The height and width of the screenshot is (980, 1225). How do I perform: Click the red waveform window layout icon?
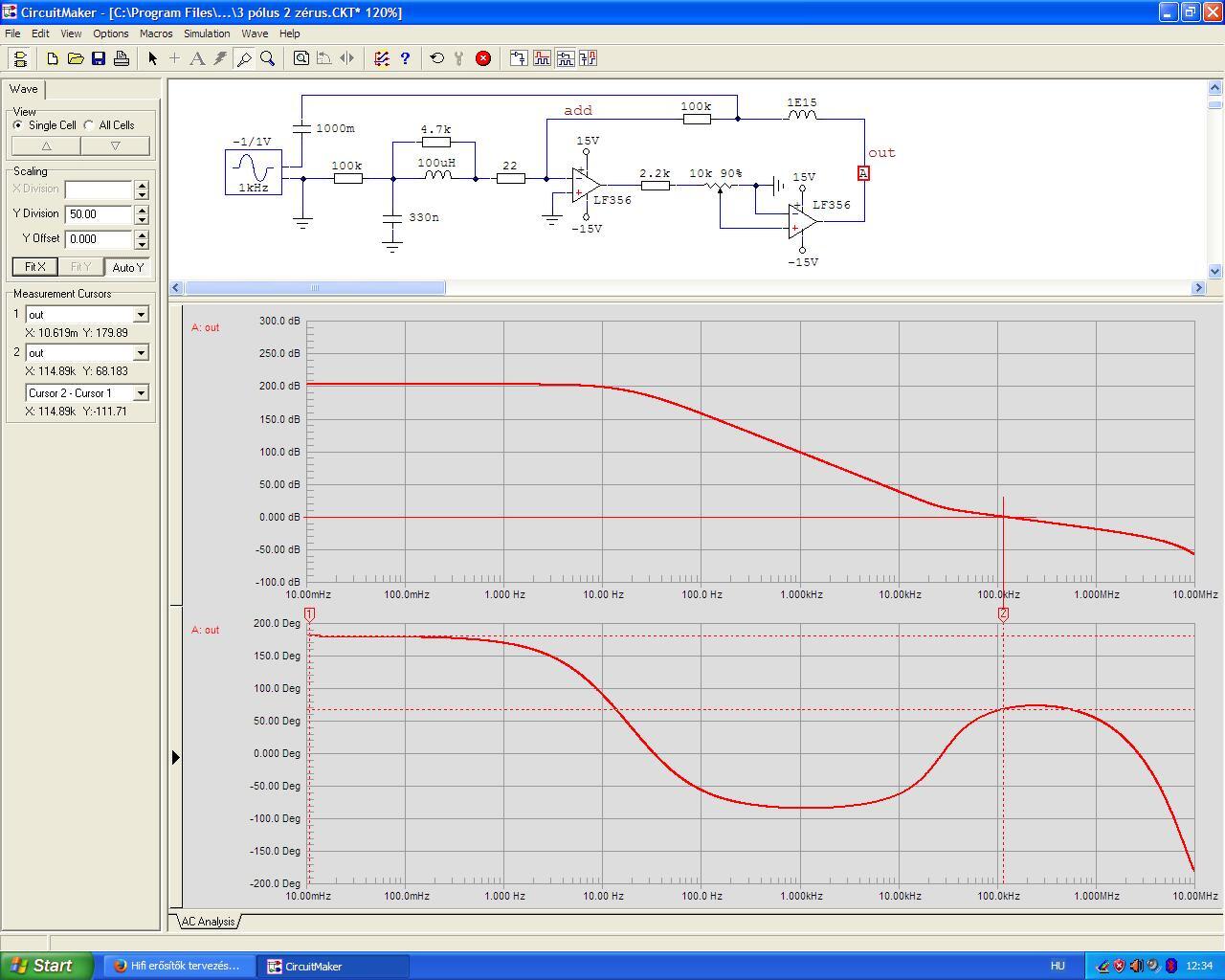click(542, 58)
